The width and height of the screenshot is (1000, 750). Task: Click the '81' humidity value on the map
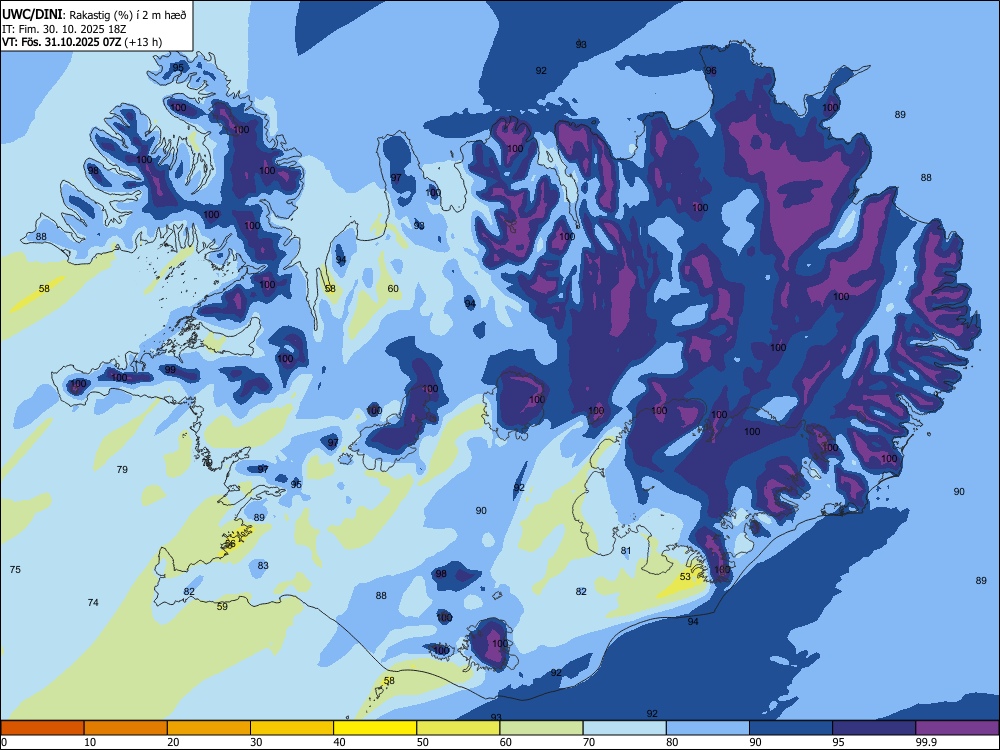coord(626,550)
